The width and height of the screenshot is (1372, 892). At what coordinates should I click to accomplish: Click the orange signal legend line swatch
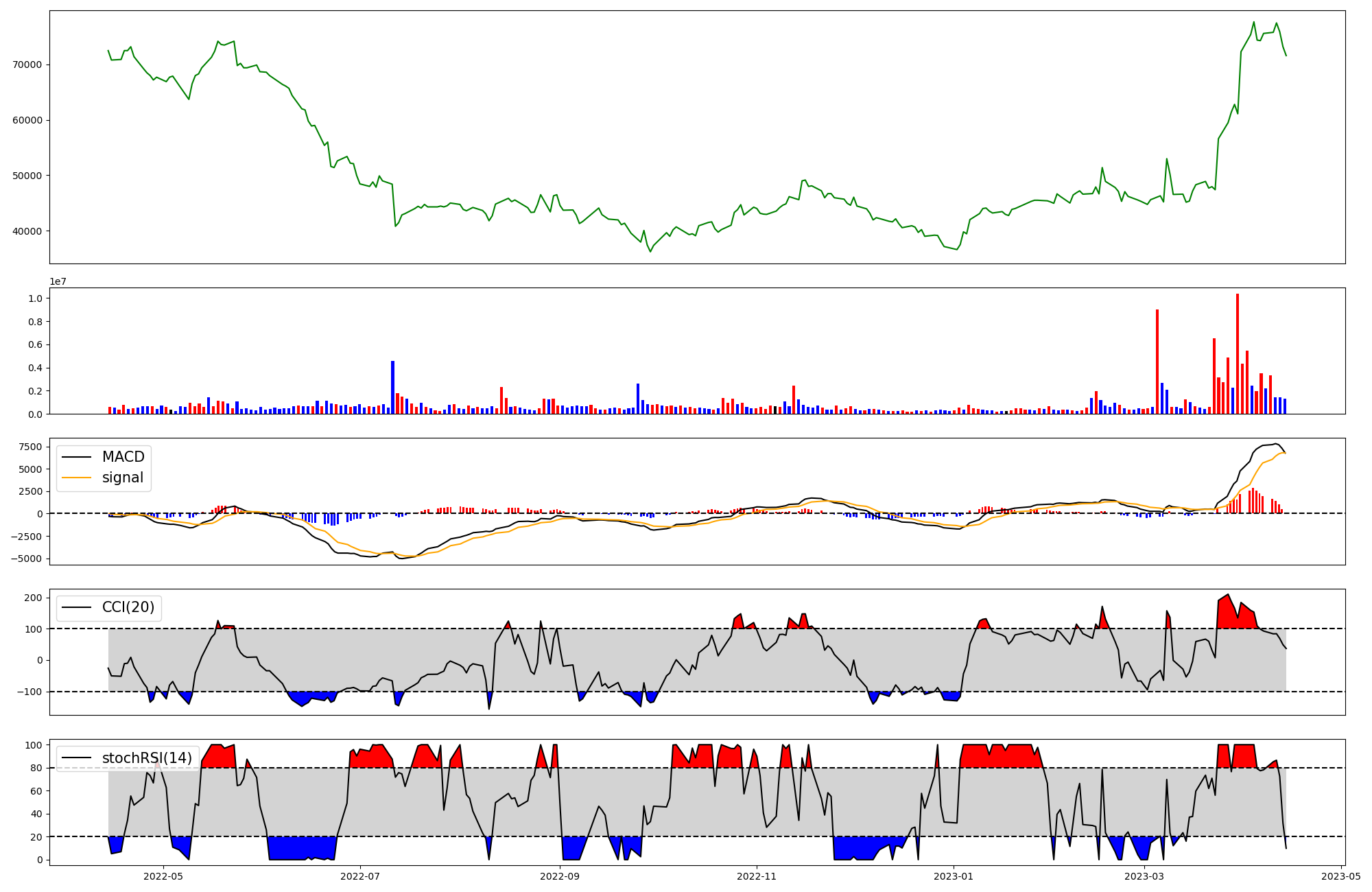click(x=77, y=478)
